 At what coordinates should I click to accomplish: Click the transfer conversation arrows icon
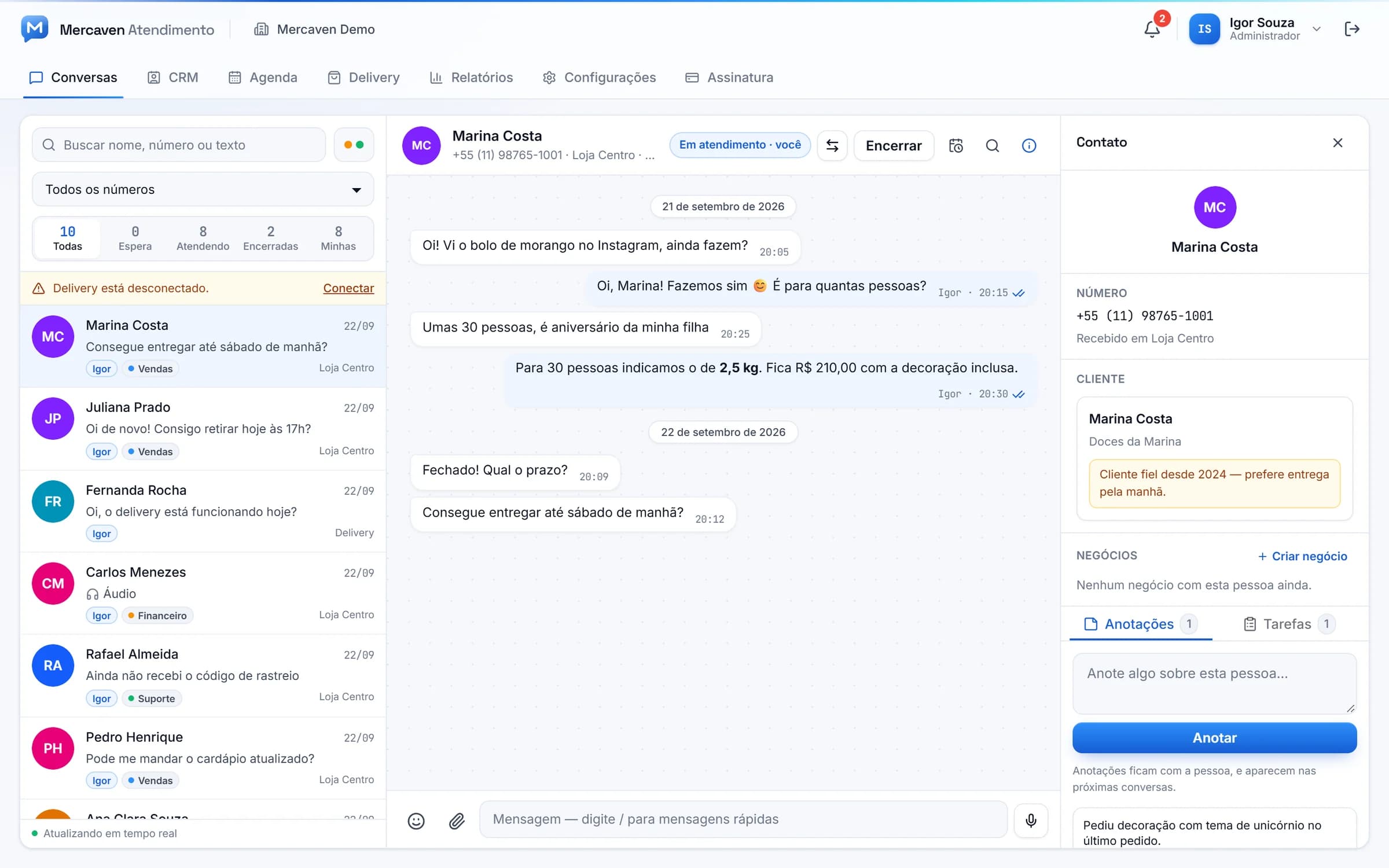(x=832, y=146)
